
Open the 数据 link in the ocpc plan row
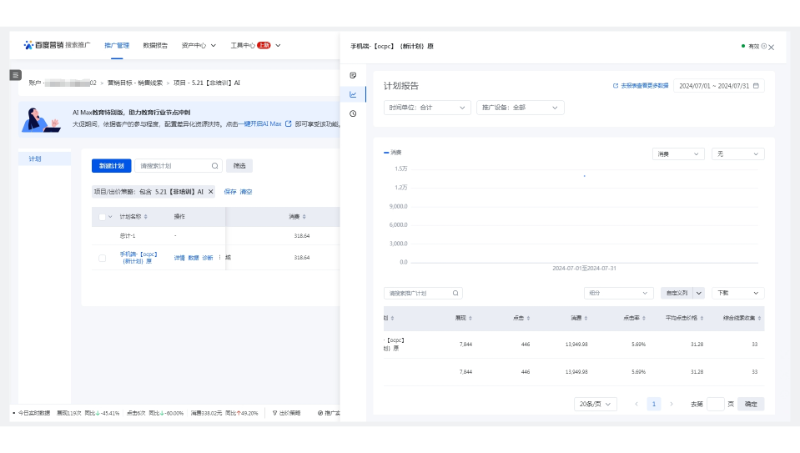pos(193,258)
